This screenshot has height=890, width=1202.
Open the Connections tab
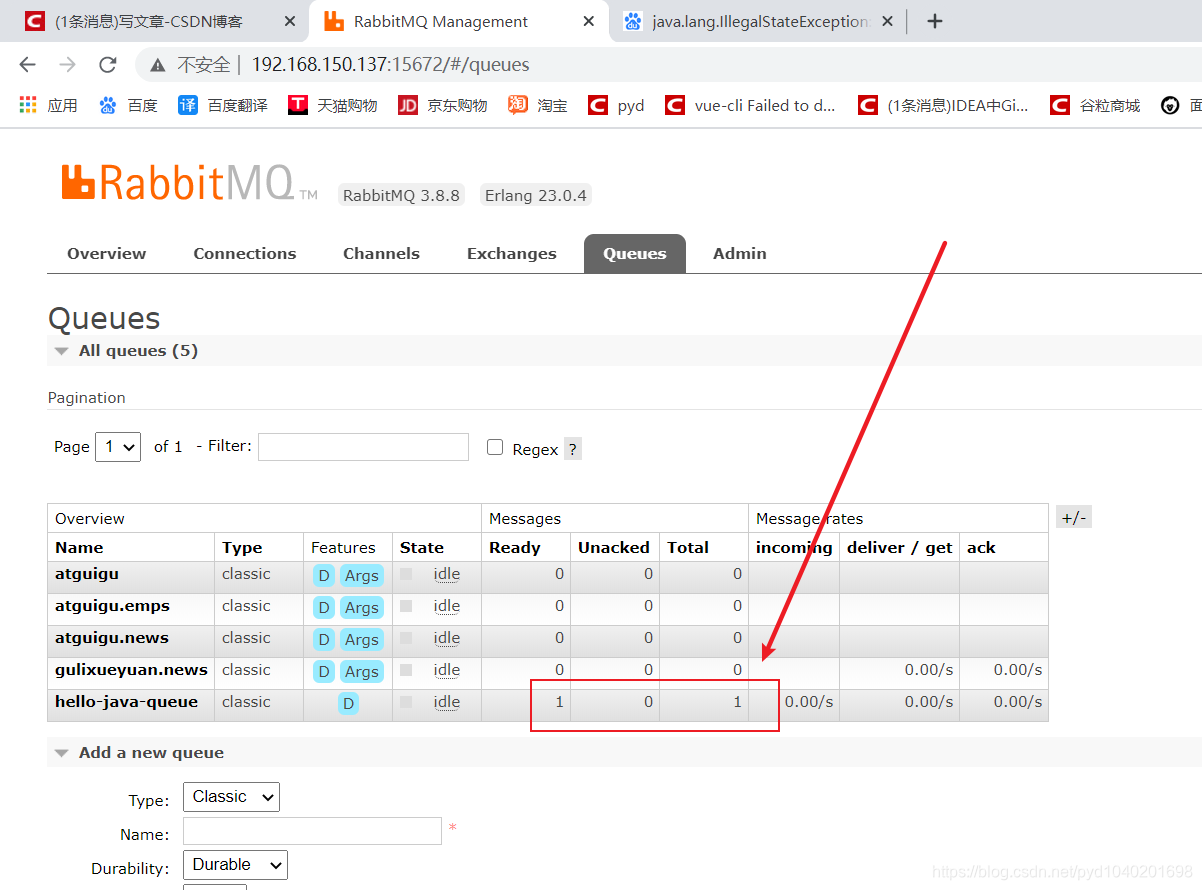[245, 253]
